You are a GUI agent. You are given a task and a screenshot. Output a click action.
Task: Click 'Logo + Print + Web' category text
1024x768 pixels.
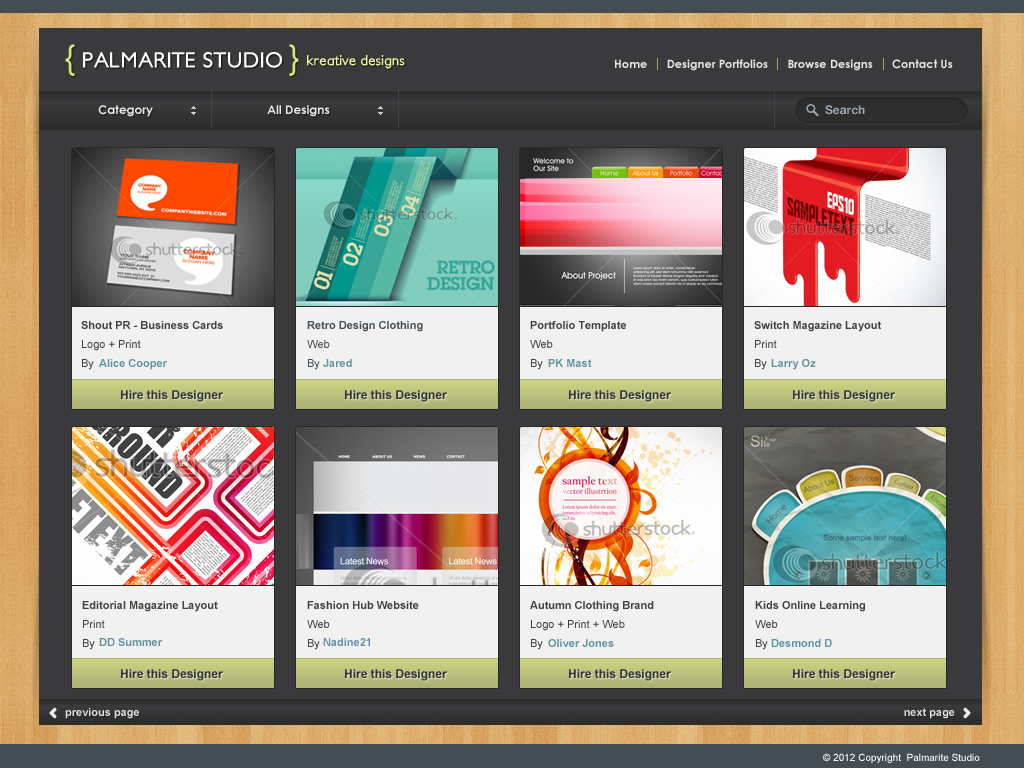pyautogui.click(x=577, y=624)
